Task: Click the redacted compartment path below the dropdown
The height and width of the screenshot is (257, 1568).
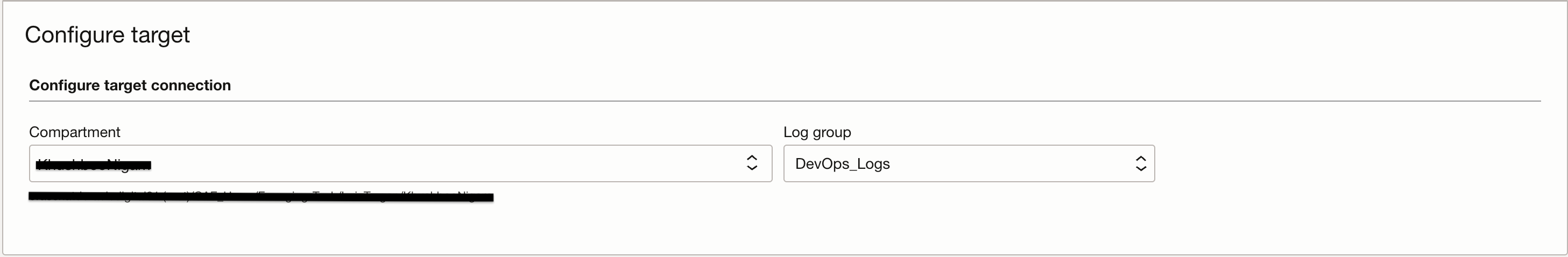Action: (260, 196)
